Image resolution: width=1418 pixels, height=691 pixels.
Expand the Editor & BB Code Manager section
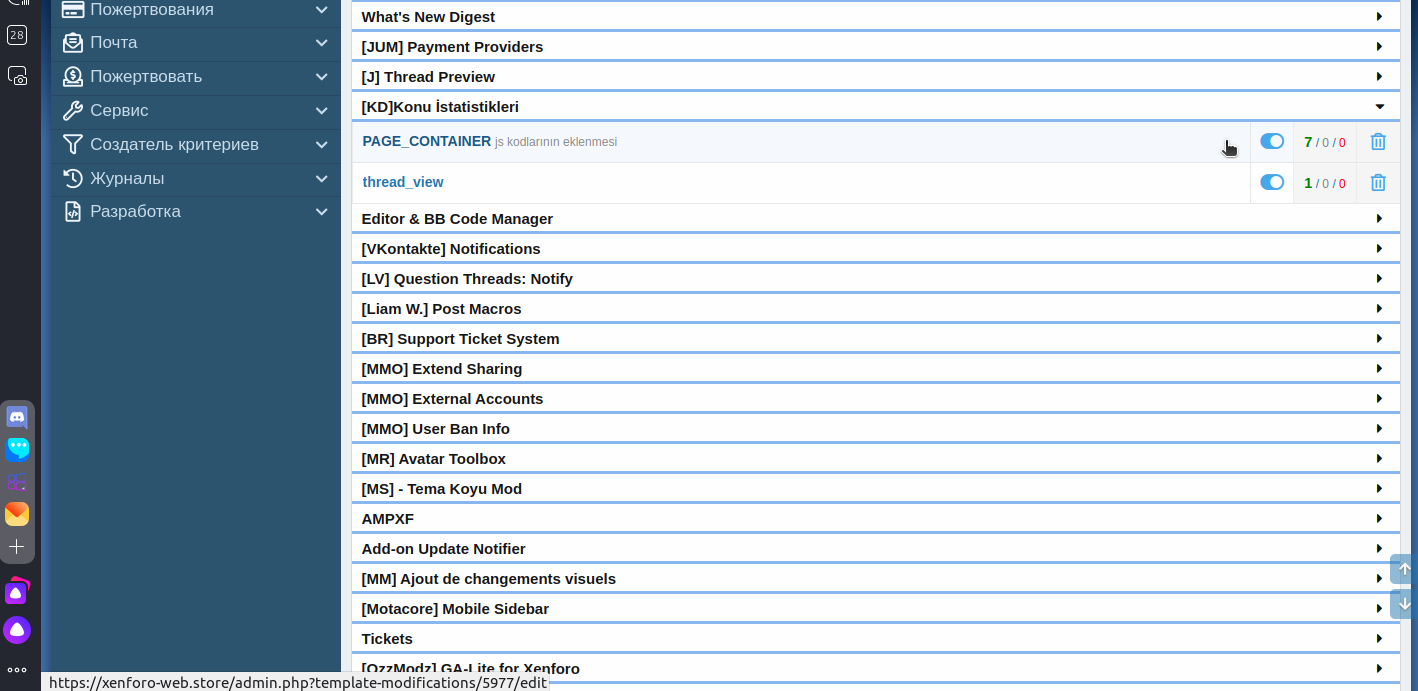[1379, 219]
